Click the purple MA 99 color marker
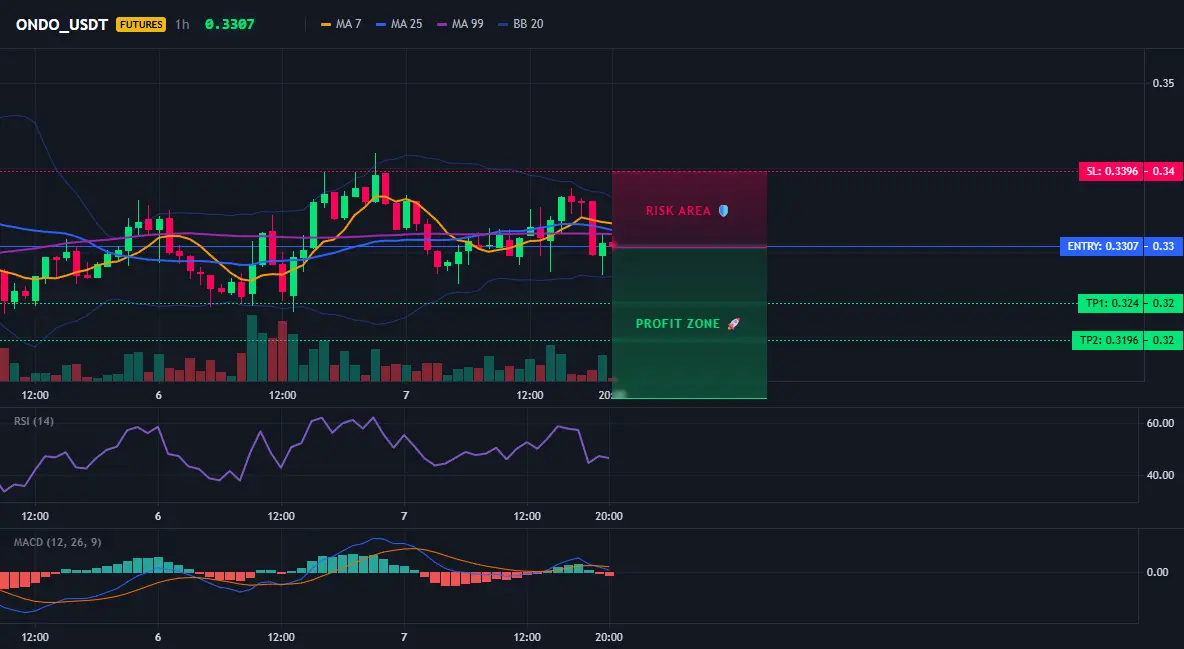This screenshot has height=649, width=1184. [x=442, y=24]
